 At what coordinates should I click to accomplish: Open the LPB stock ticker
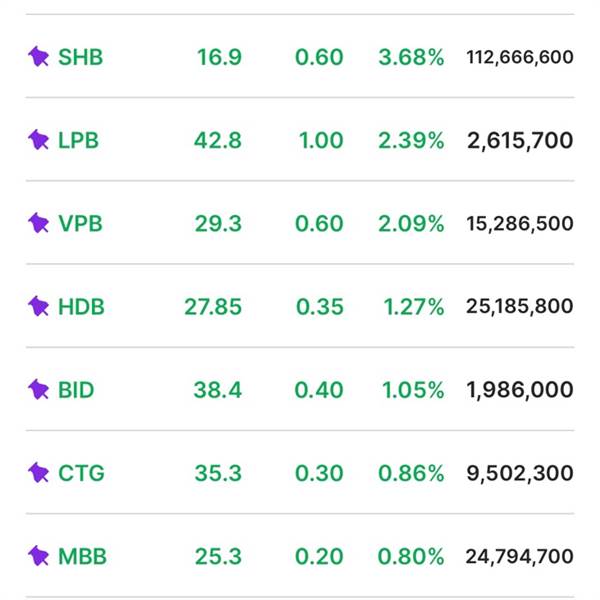[x=79, y=140]
